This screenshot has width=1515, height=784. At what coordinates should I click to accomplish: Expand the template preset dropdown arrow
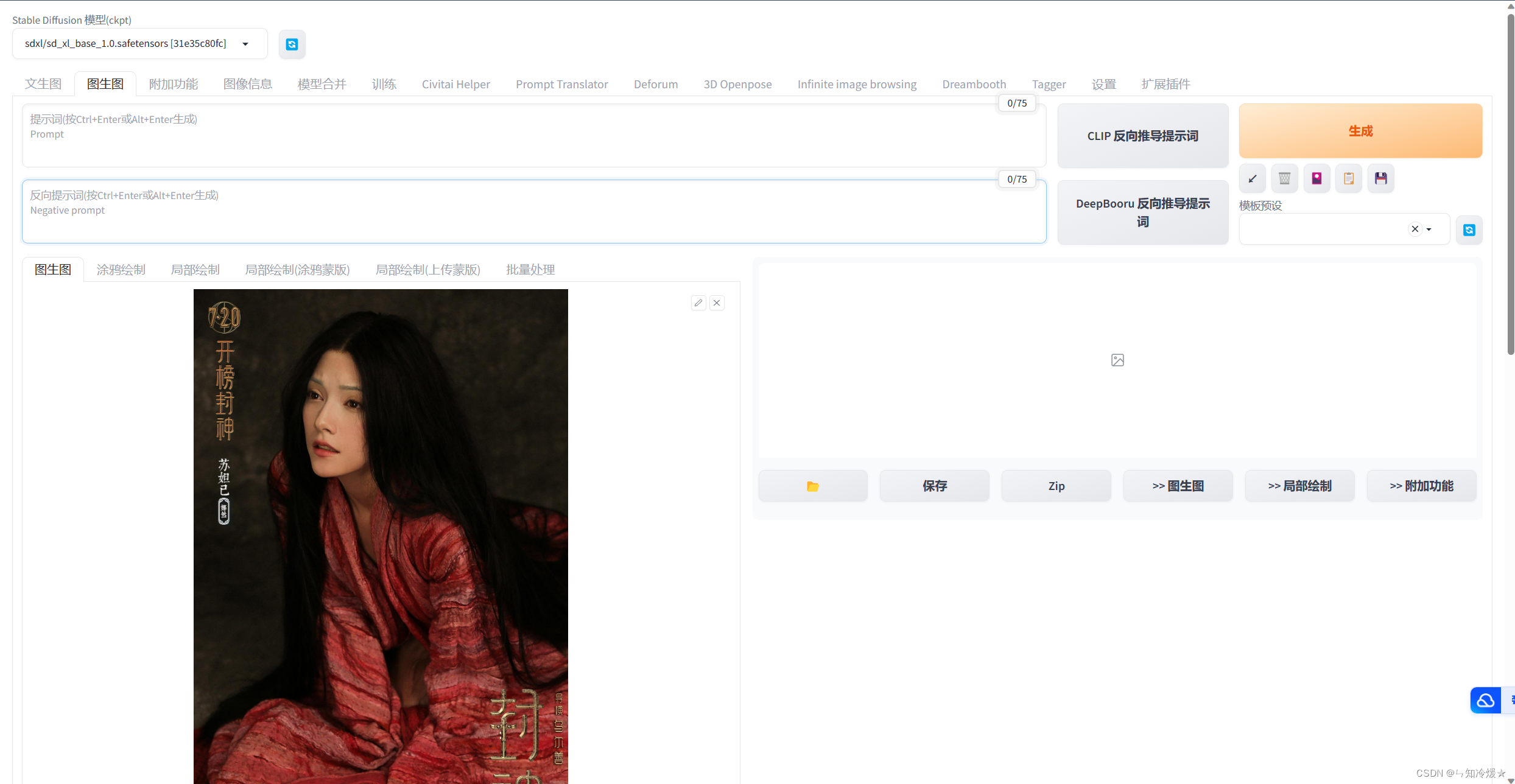click(x=1429, y=229)
